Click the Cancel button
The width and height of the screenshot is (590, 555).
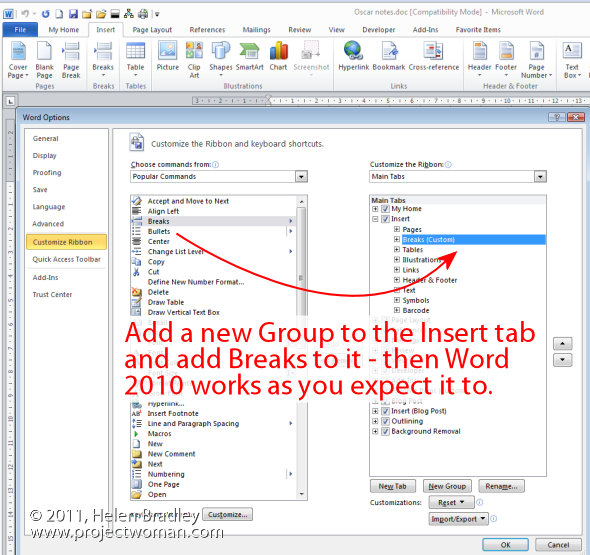pyautogui.click(x=558, y=545)
